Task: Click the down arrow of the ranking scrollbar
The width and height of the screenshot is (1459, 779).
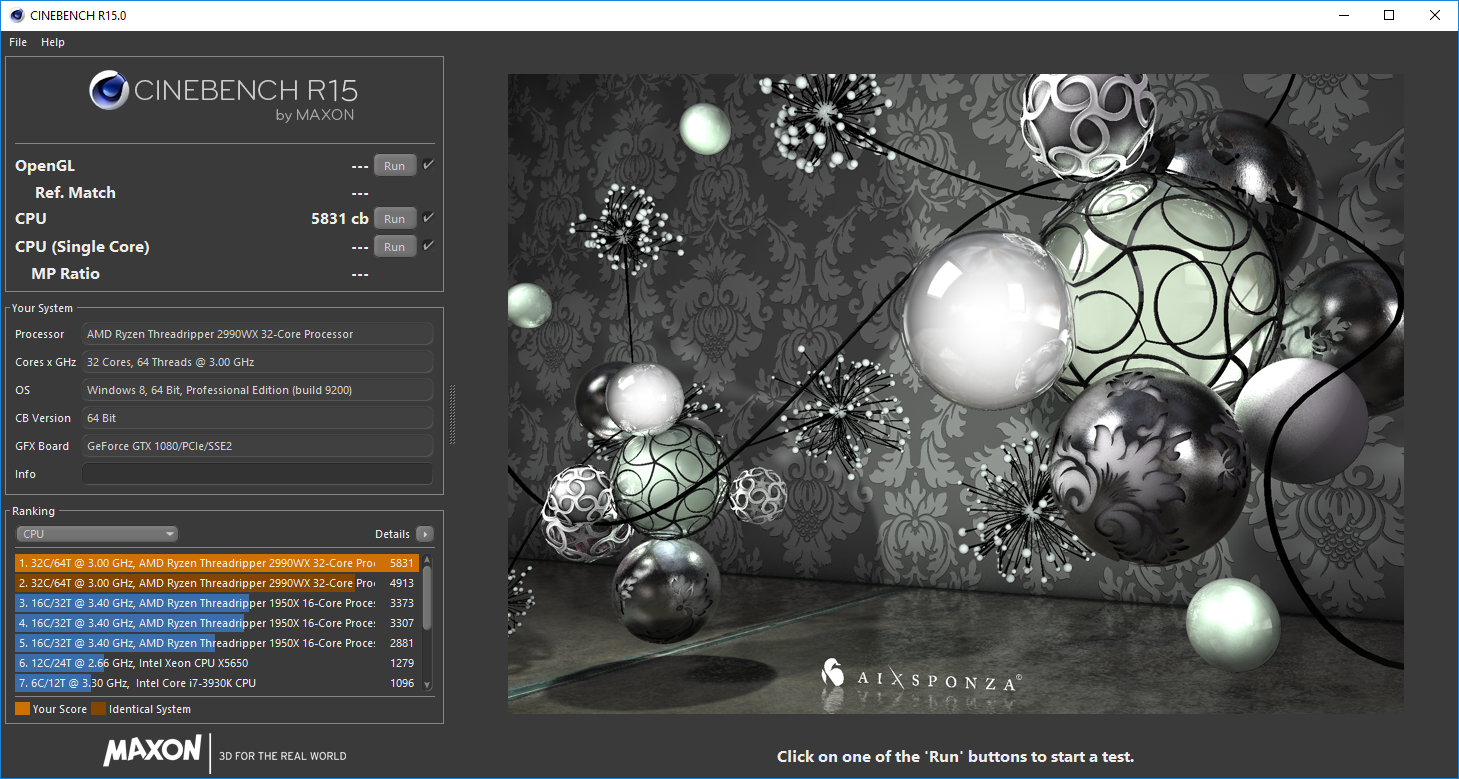Action: (427, 684)
